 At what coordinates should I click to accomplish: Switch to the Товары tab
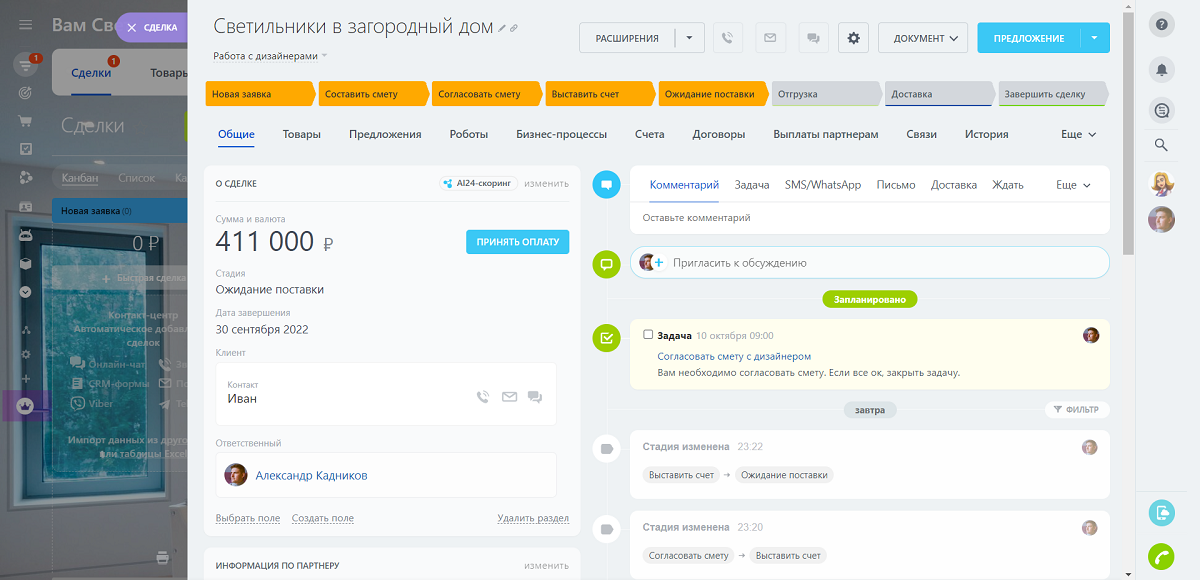pos(301,134)
